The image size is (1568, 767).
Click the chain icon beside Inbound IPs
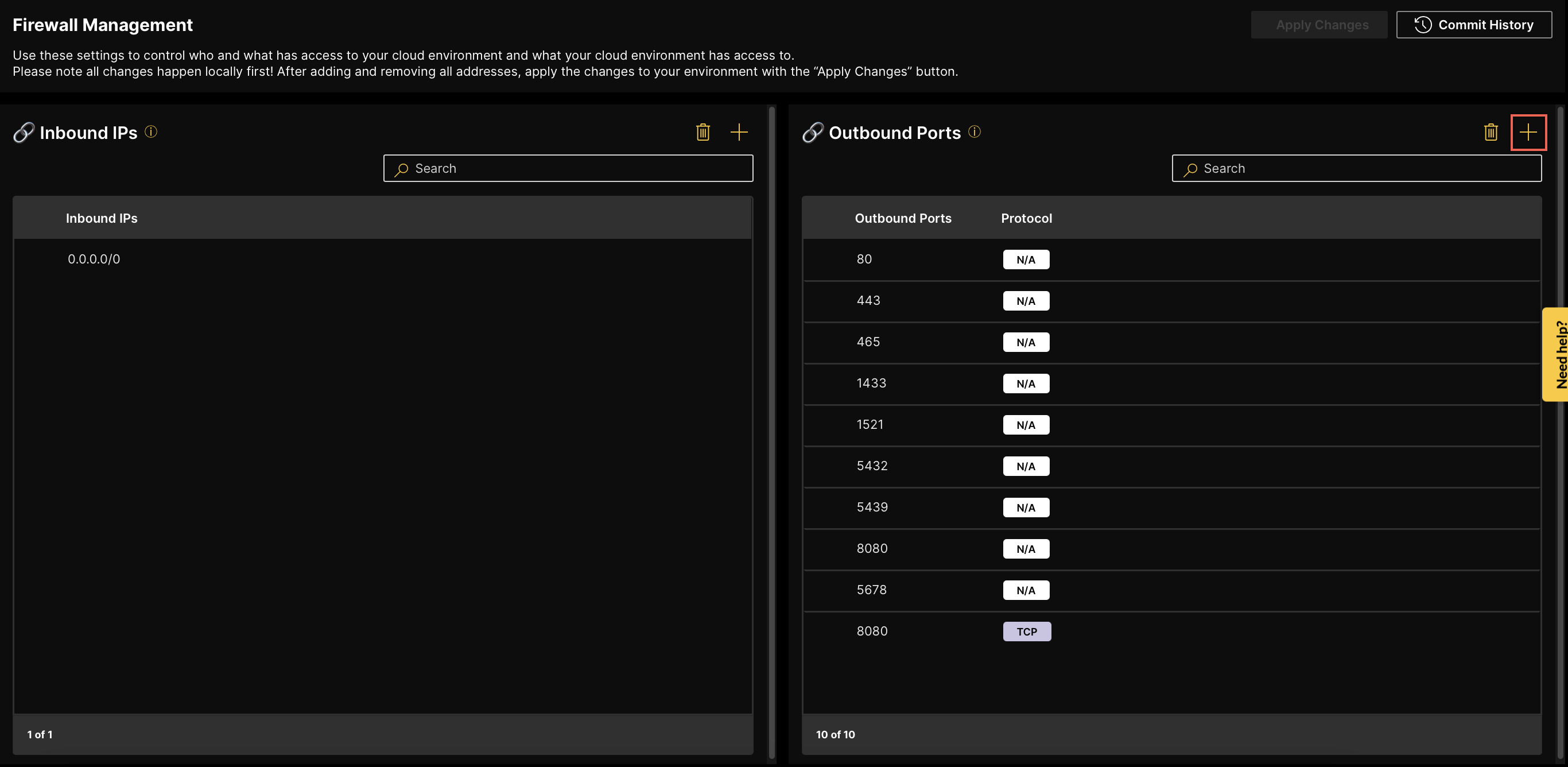(24, 131)
